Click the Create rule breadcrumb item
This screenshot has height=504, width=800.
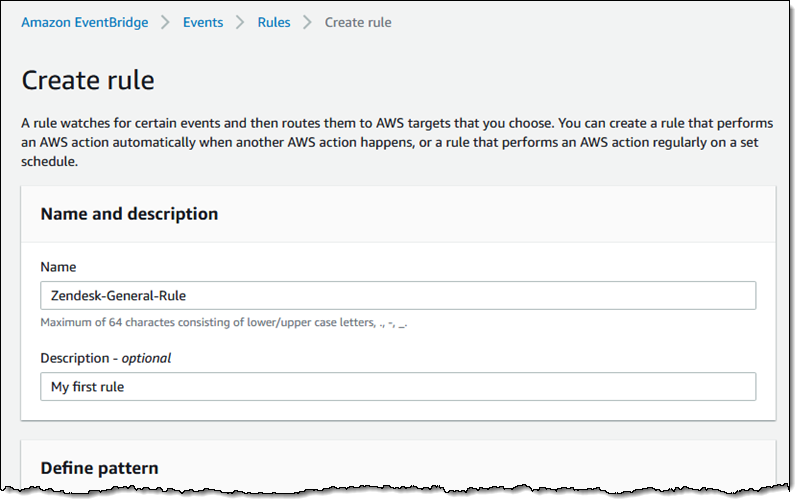click(358, 22)
